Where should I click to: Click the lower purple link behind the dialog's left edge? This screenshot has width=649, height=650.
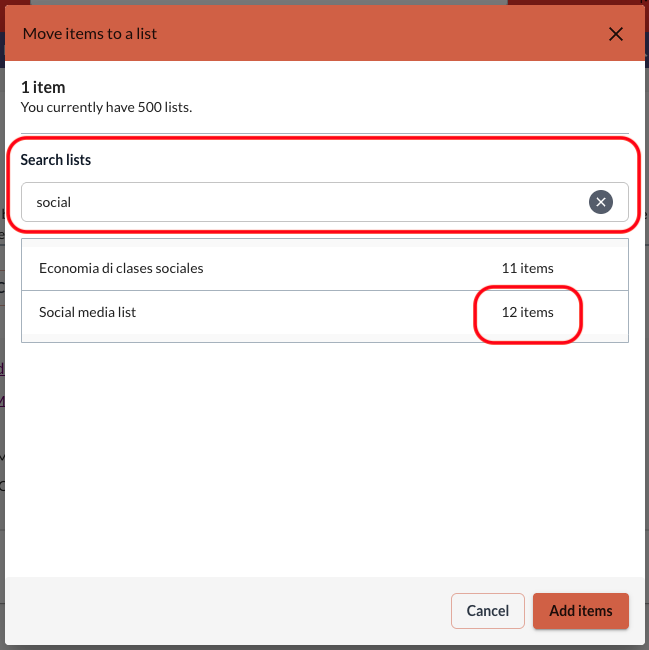2,401
